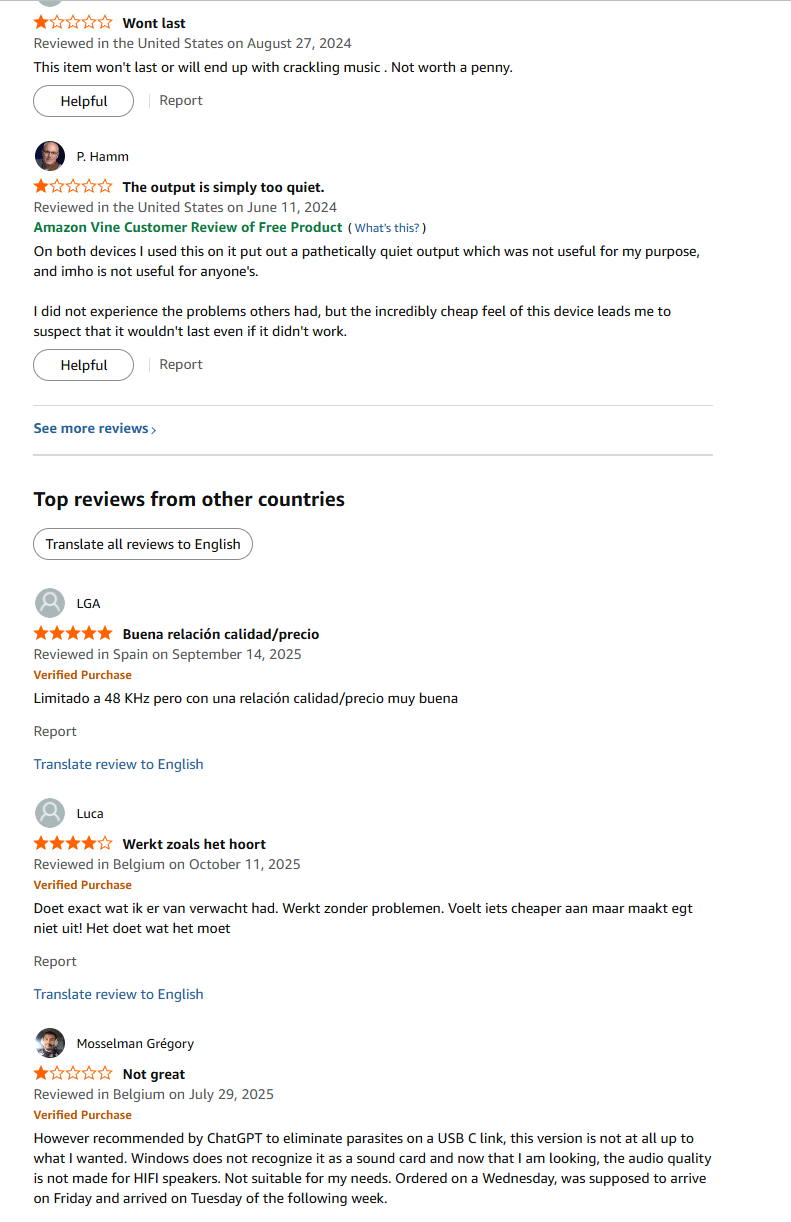Open the 'What's this?' Vine info link
The image size is (791, 1222).
(388, 228)
